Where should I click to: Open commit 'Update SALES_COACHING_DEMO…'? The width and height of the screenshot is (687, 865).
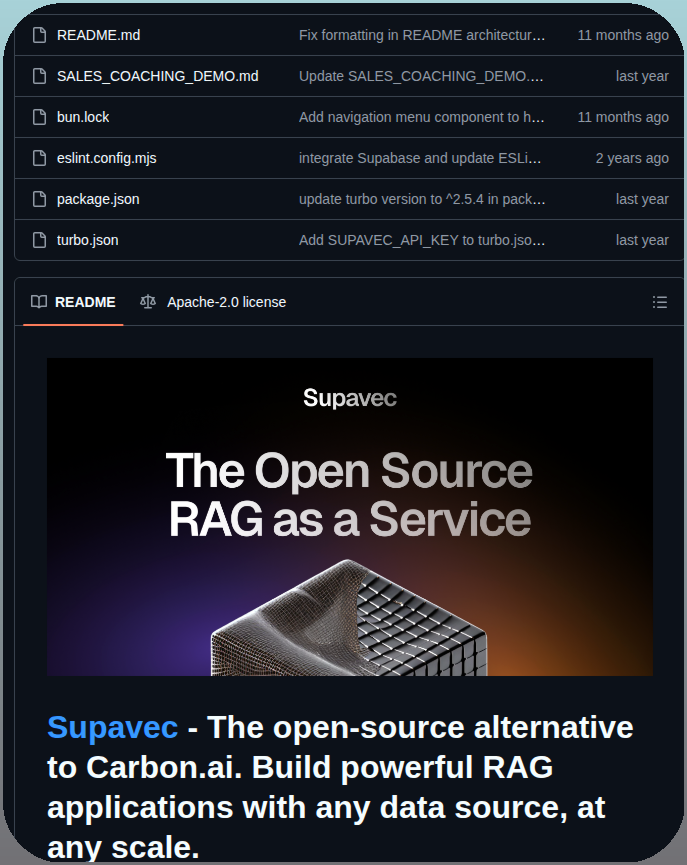point(421,76)
